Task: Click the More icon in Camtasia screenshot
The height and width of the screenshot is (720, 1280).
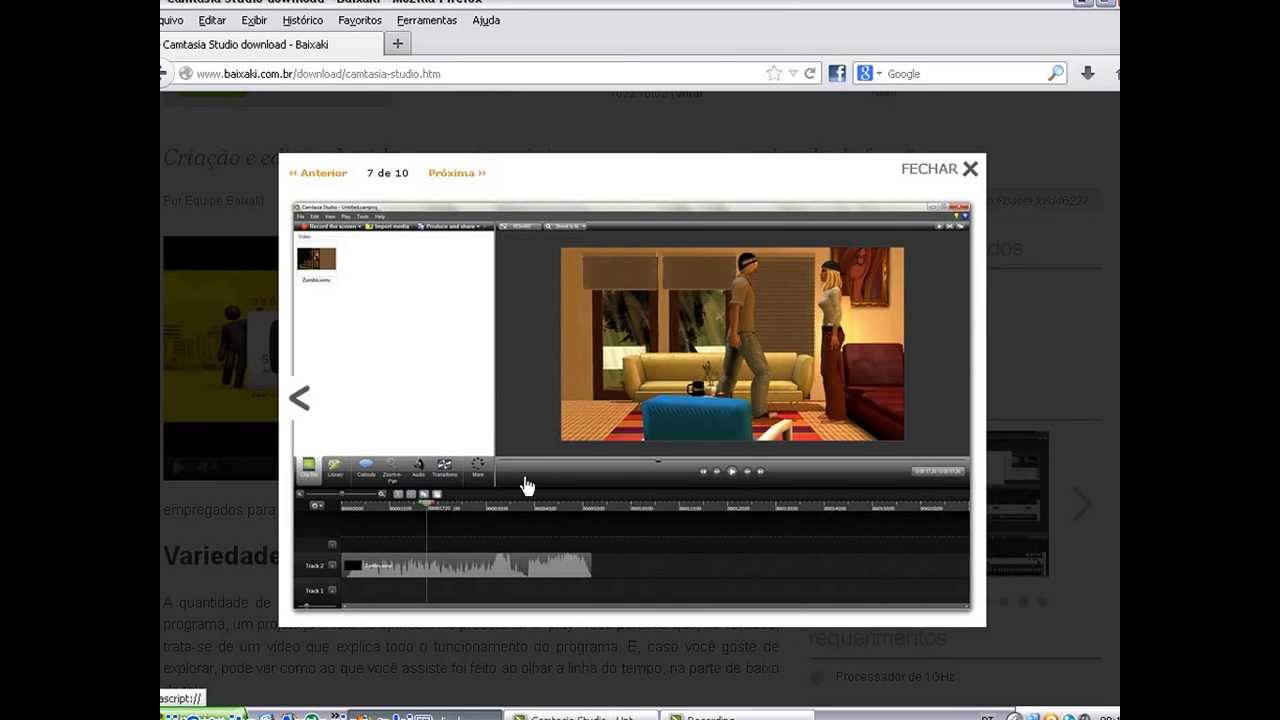Action: [478, 467]
